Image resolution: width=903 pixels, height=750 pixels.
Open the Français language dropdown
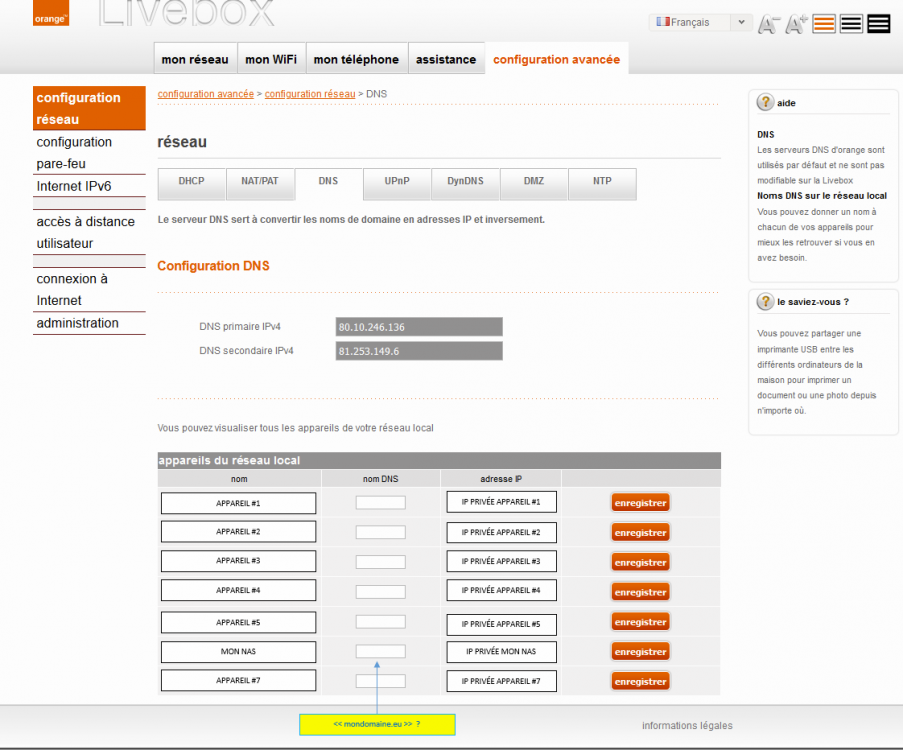click(x=700, y=22)
